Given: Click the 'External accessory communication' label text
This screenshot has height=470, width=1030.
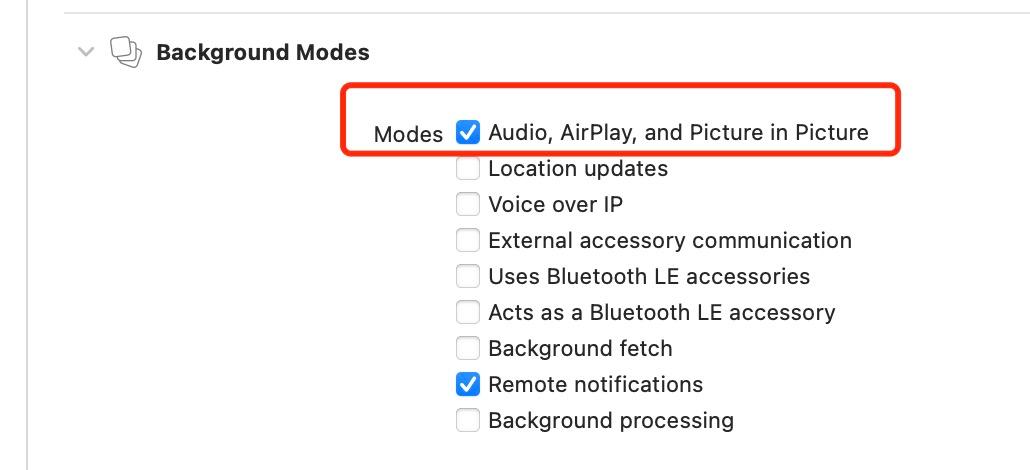Looking at the screenshot, I should pyautogui.click(x=670, y=240).
